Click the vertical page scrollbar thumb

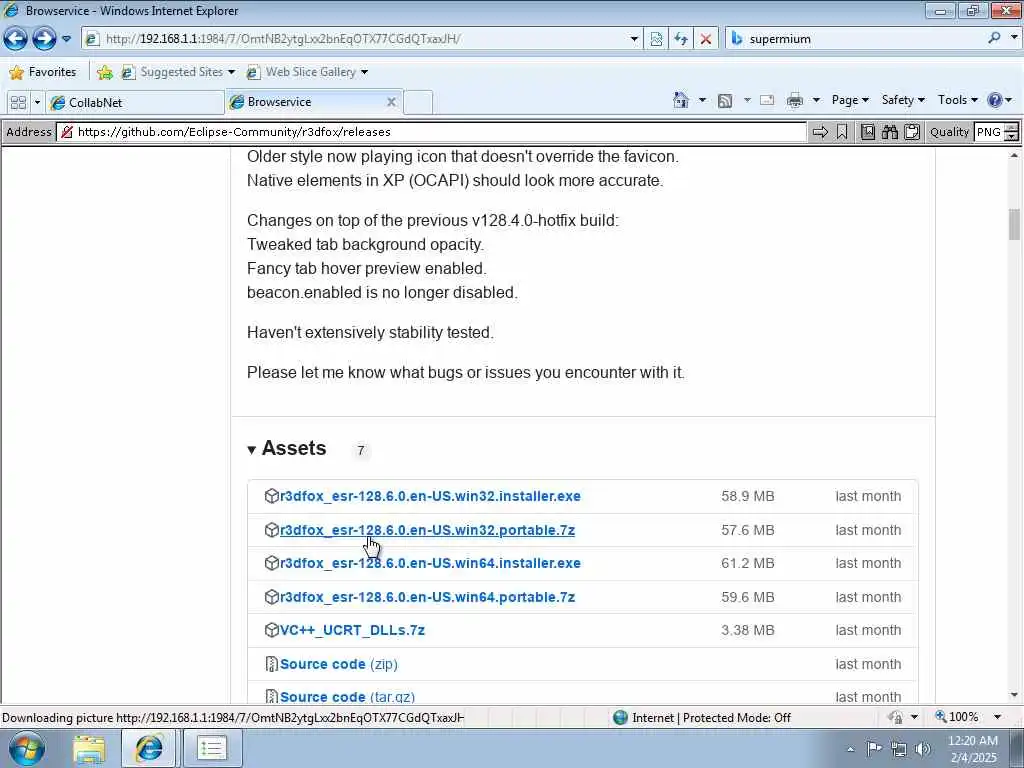(x=1014, y=224)
